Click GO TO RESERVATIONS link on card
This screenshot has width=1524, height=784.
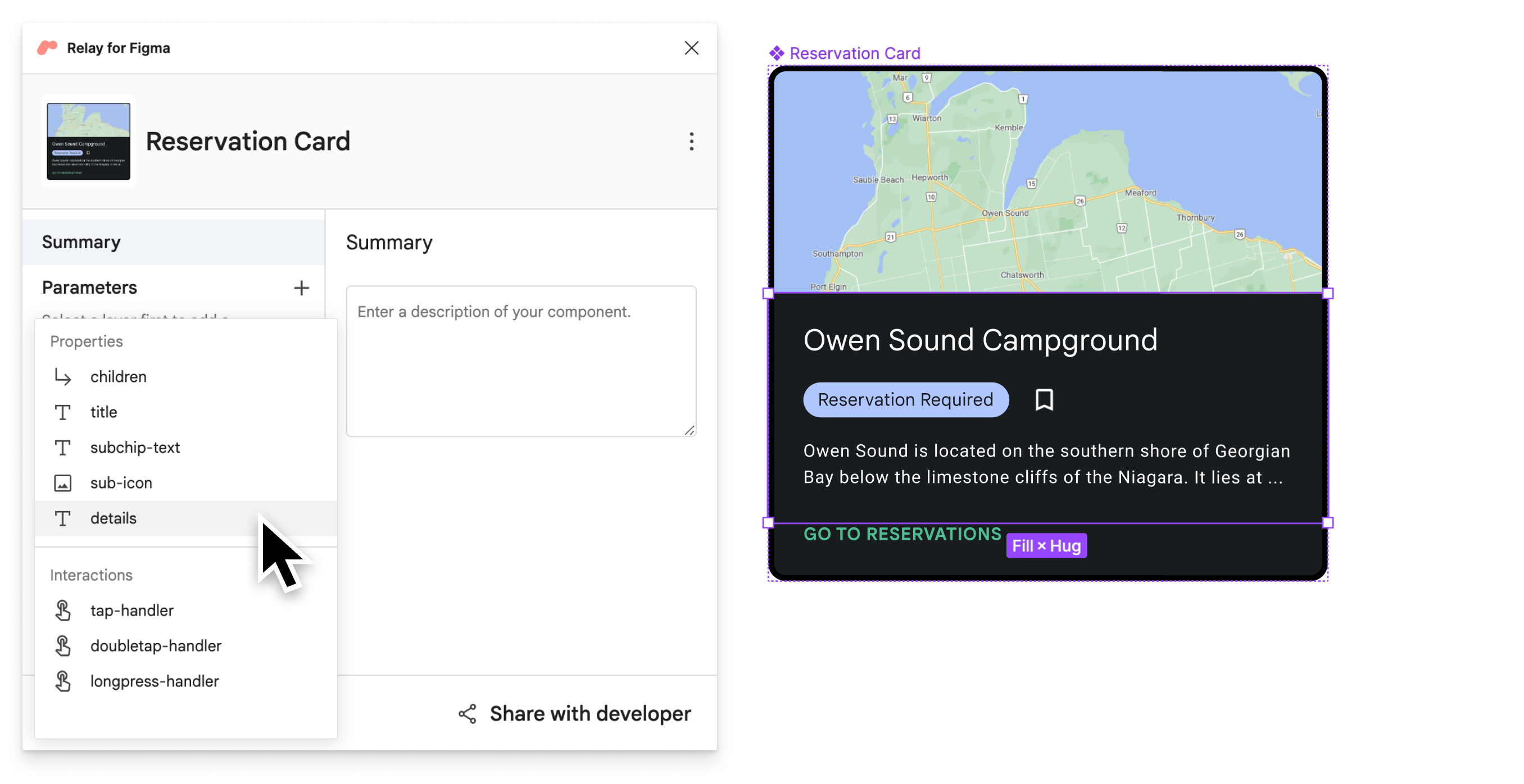pyautogui.click(x=900, y=531)
